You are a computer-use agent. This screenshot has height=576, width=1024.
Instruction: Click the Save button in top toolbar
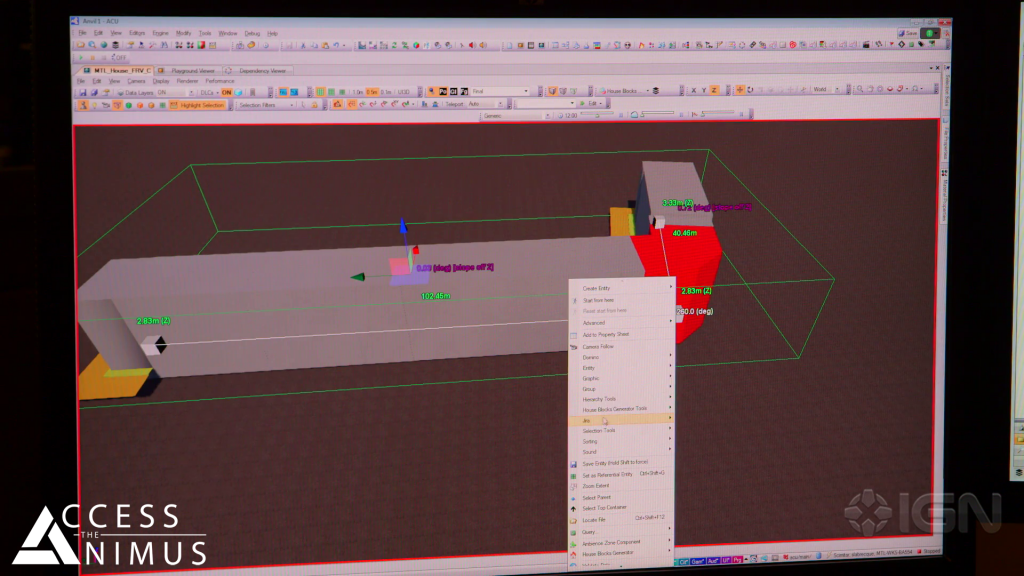907,33
